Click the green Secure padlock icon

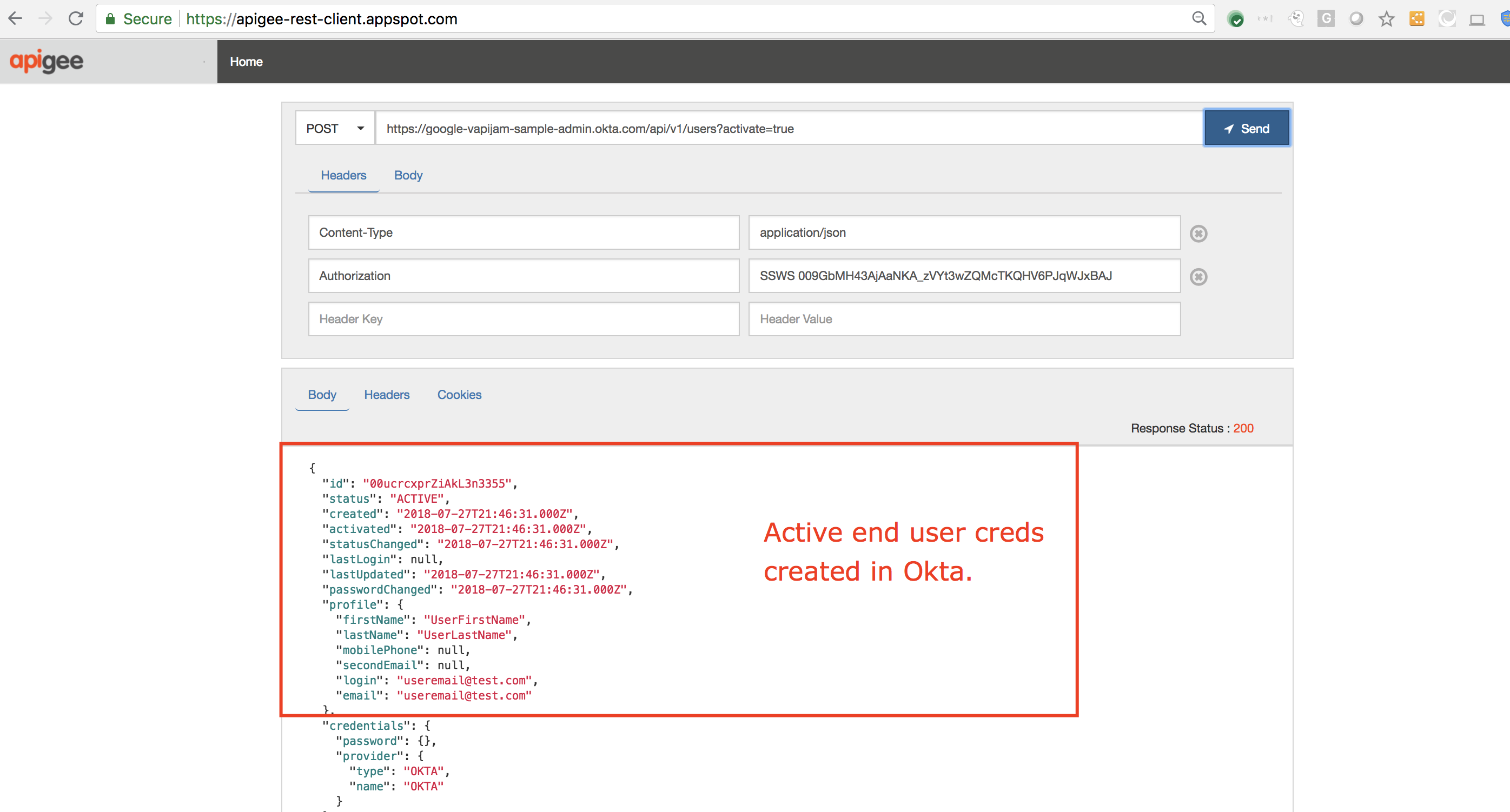pos(110,19)
